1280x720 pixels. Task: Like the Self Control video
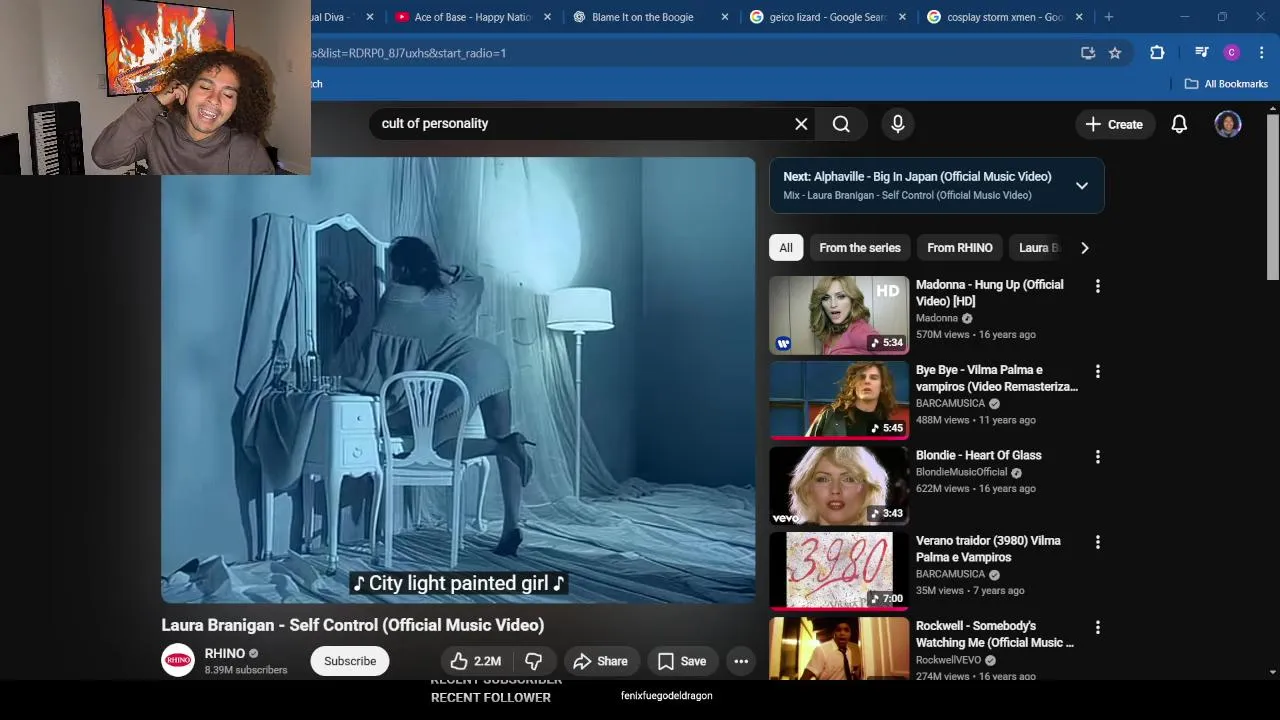pyautogui.click(x=475, y=661)
